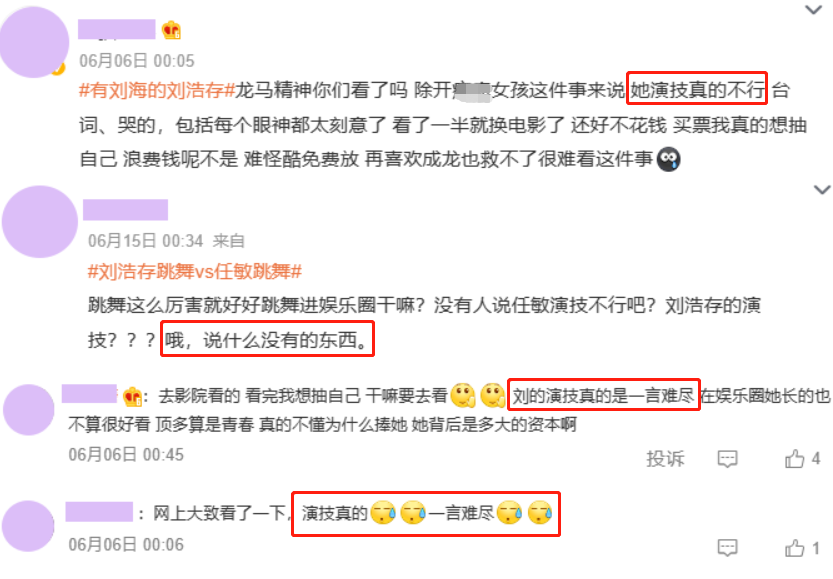Click the 06月15日 00:34 timestamp

145,241
